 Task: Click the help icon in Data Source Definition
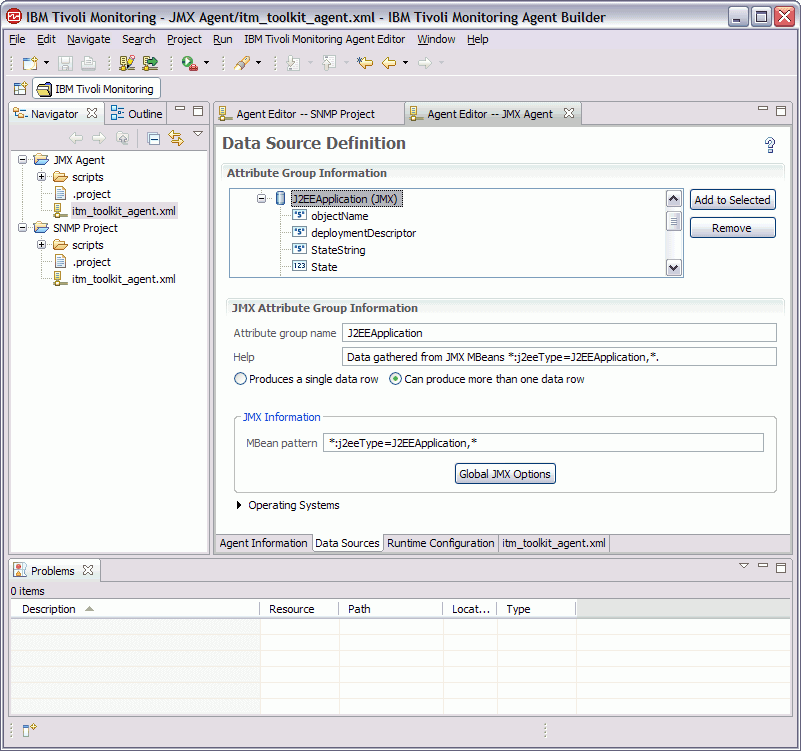click(x=770, y=144)
